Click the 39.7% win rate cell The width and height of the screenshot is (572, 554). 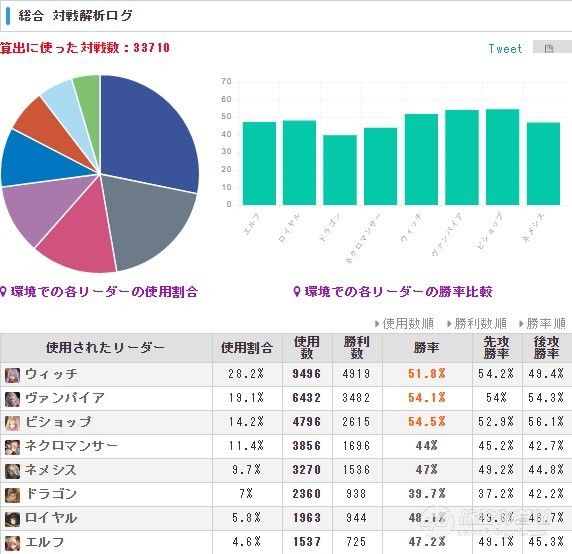[427, 494]
